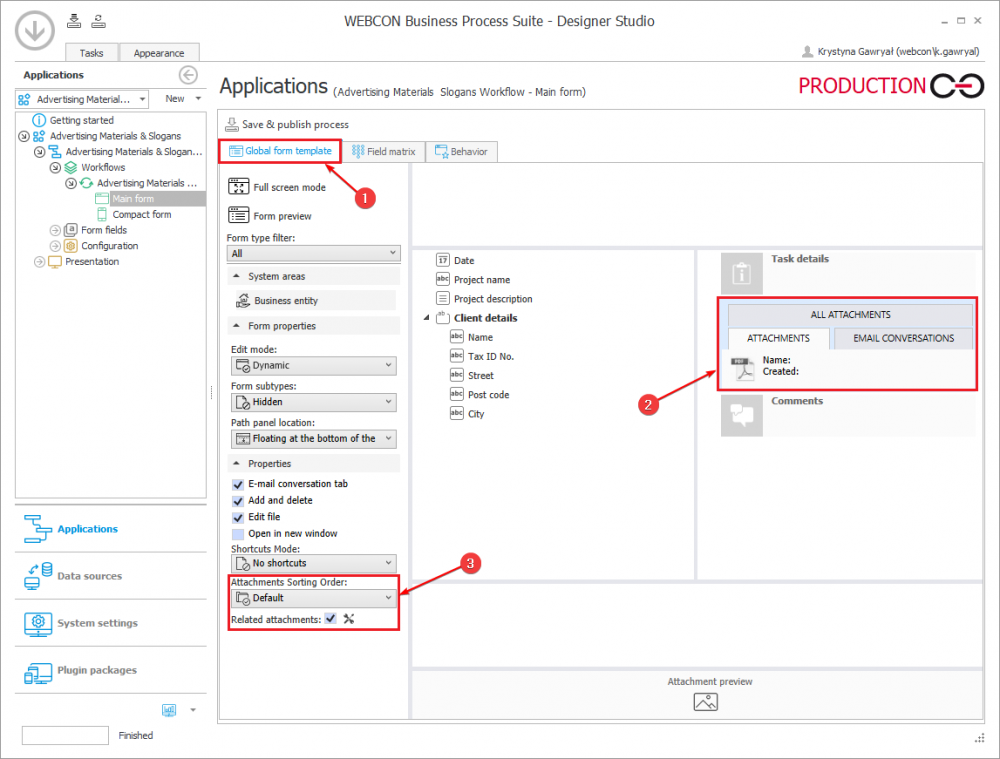The width and height of the screenshot is (1000, 759).
Task: Enable the Open in new window checkbox
Action: tap(238, 534)
